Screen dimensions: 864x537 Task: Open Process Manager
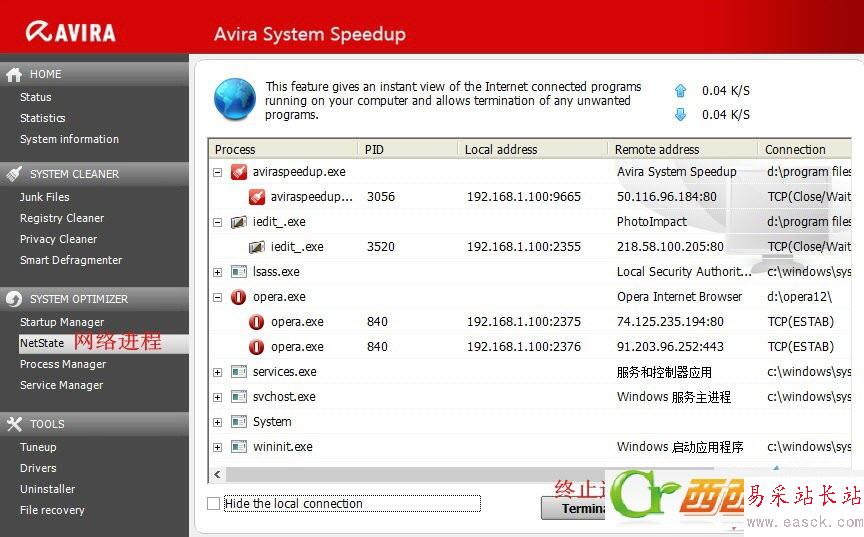point(63,364)
